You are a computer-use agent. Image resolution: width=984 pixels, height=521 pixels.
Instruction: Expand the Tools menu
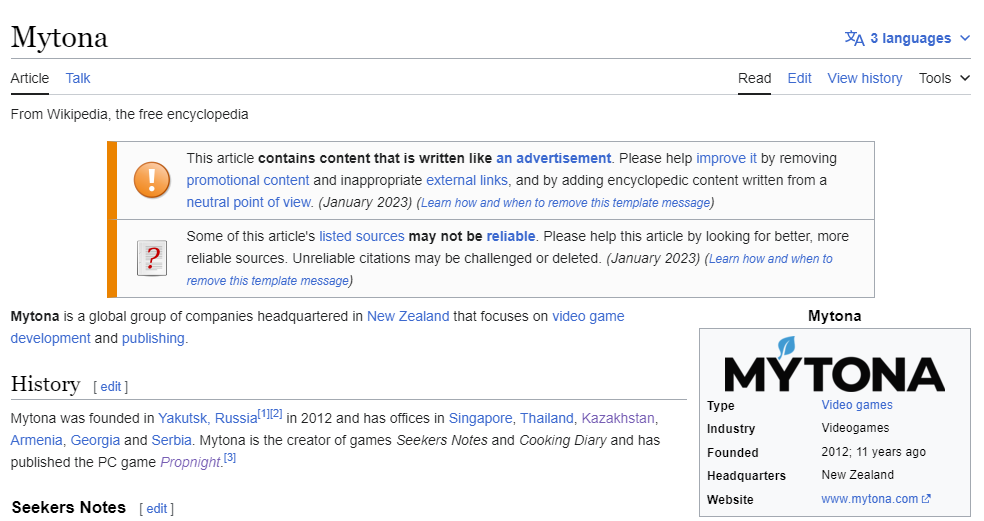(x=944, y=78)
